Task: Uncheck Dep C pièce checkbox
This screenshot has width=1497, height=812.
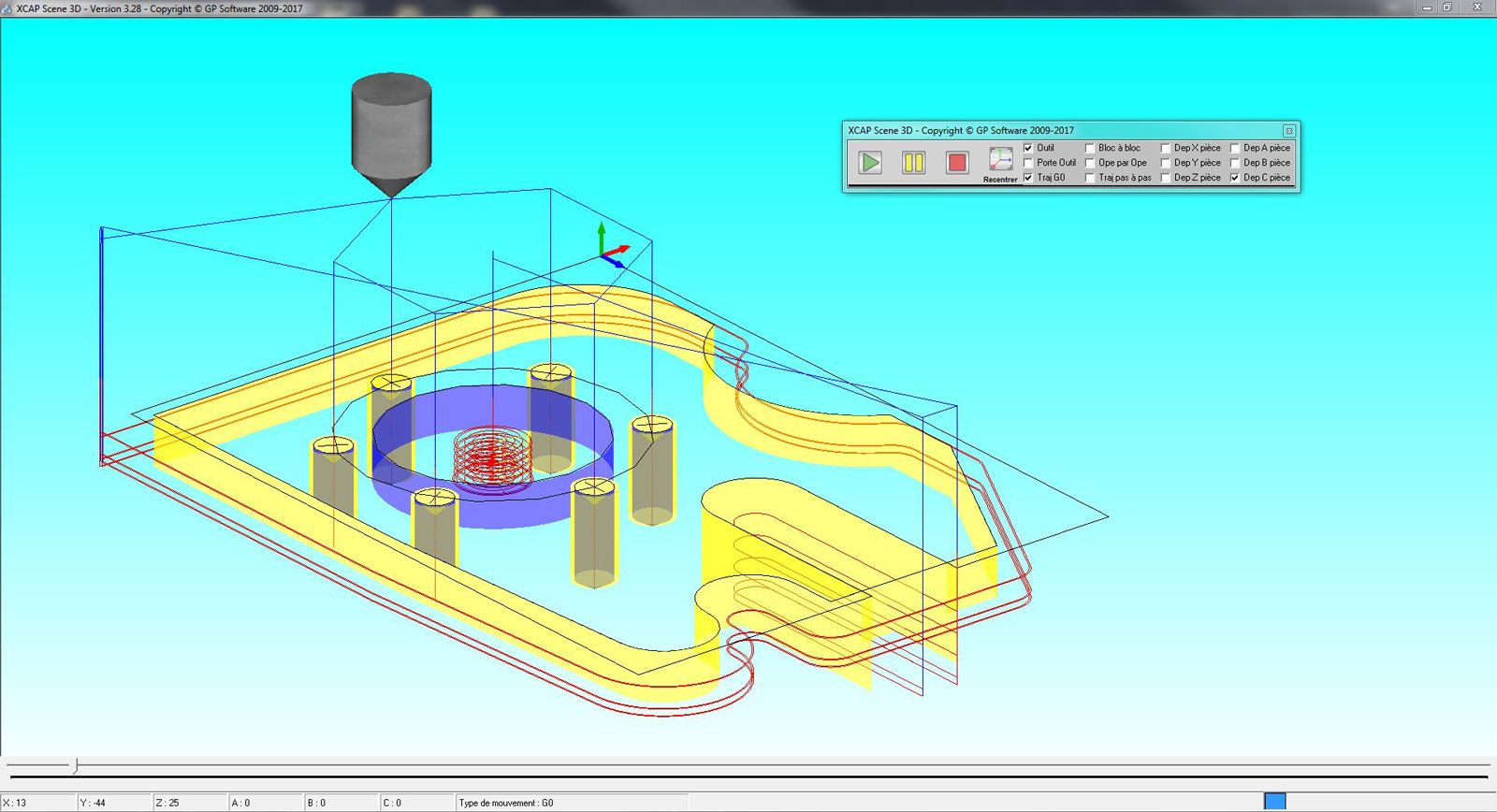Action: pos(1235,178)
